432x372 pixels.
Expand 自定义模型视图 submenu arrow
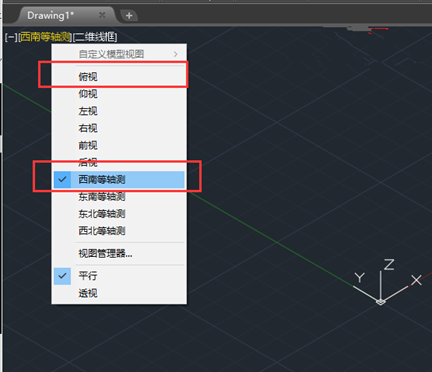[176, 54]
